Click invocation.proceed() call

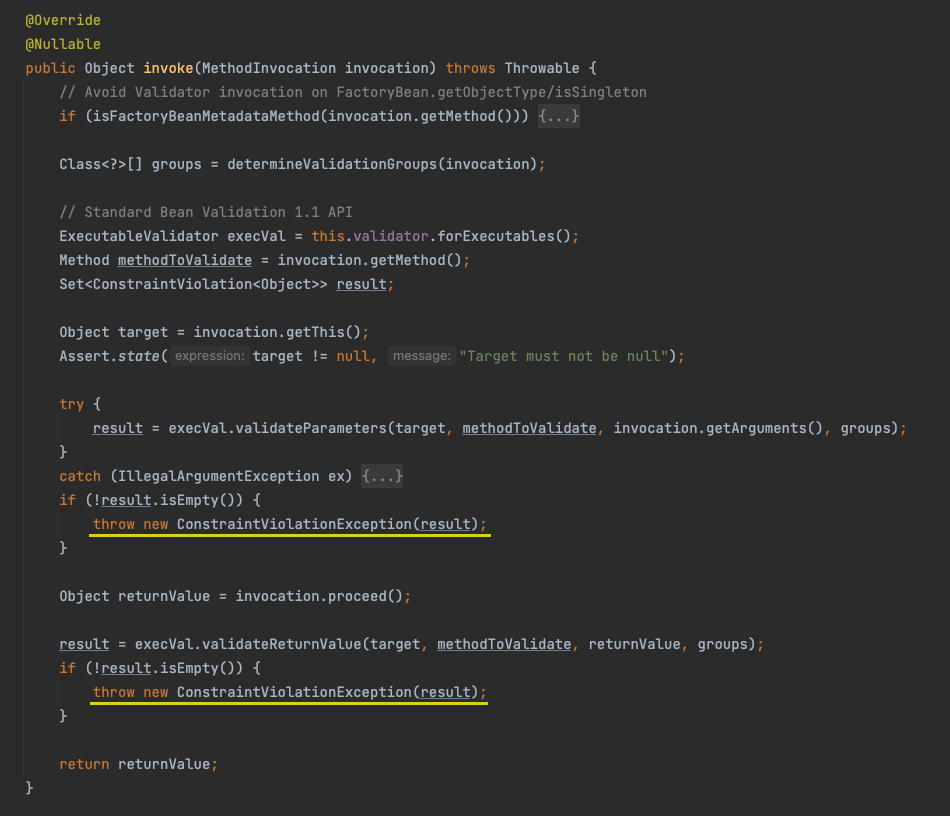click(319, 597)
